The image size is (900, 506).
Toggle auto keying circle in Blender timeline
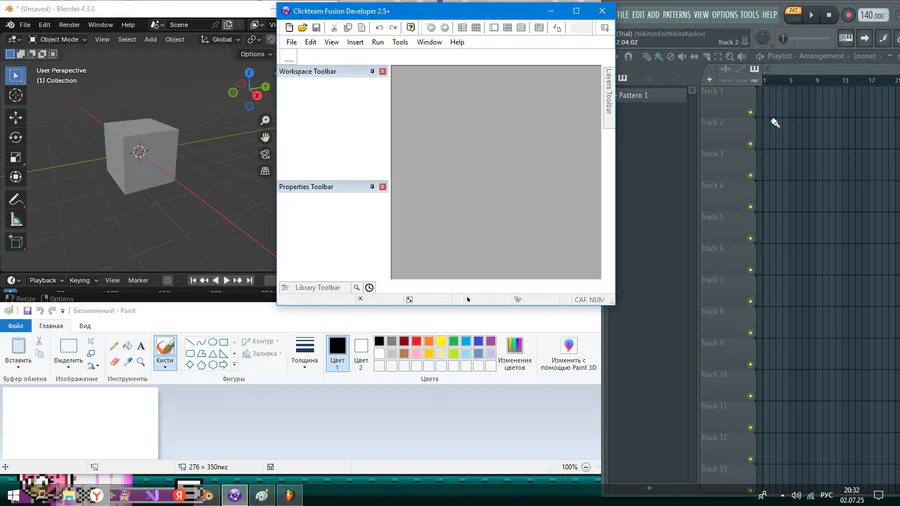(168, 280)
